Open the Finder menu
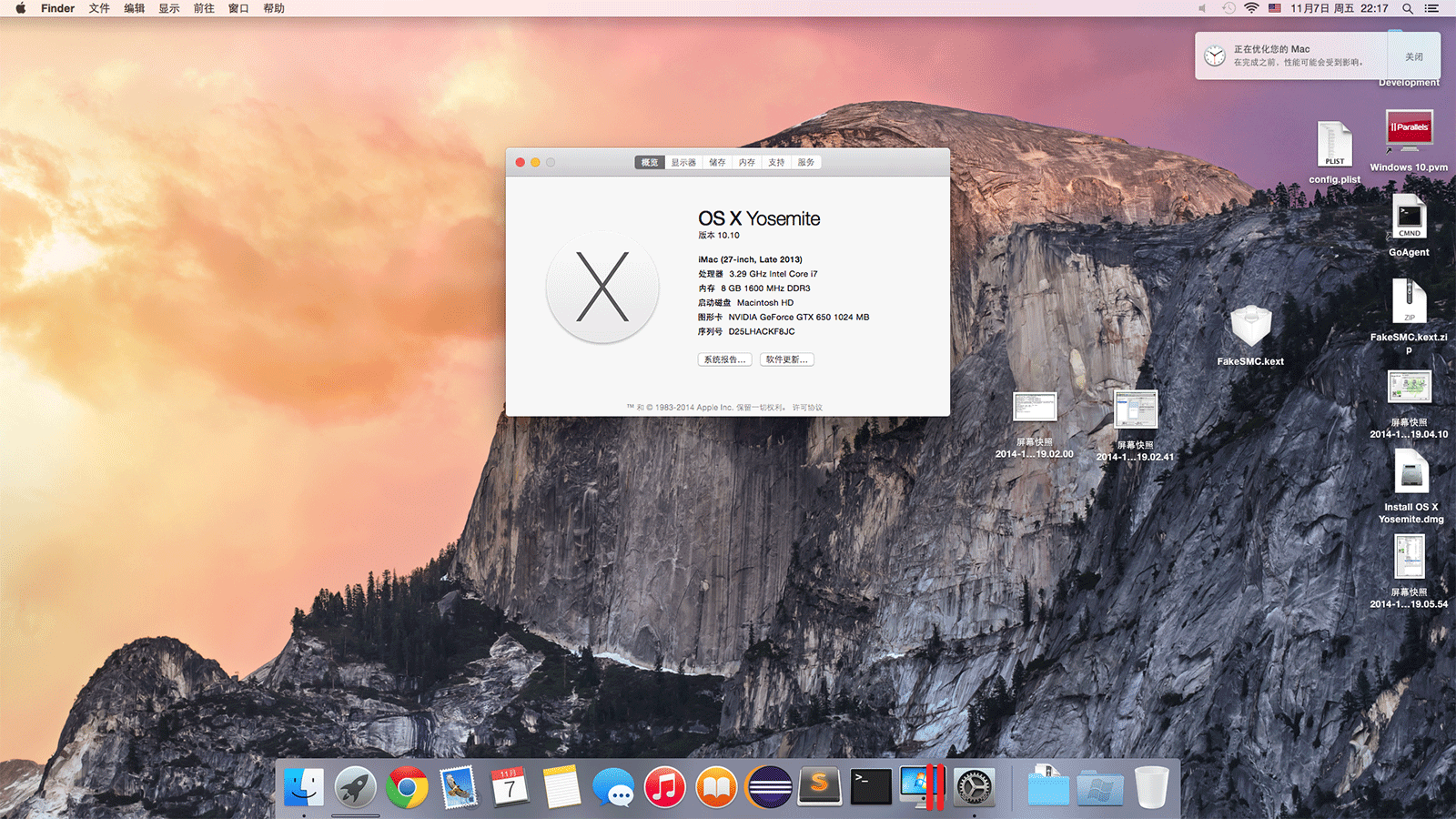 point(57,8)
